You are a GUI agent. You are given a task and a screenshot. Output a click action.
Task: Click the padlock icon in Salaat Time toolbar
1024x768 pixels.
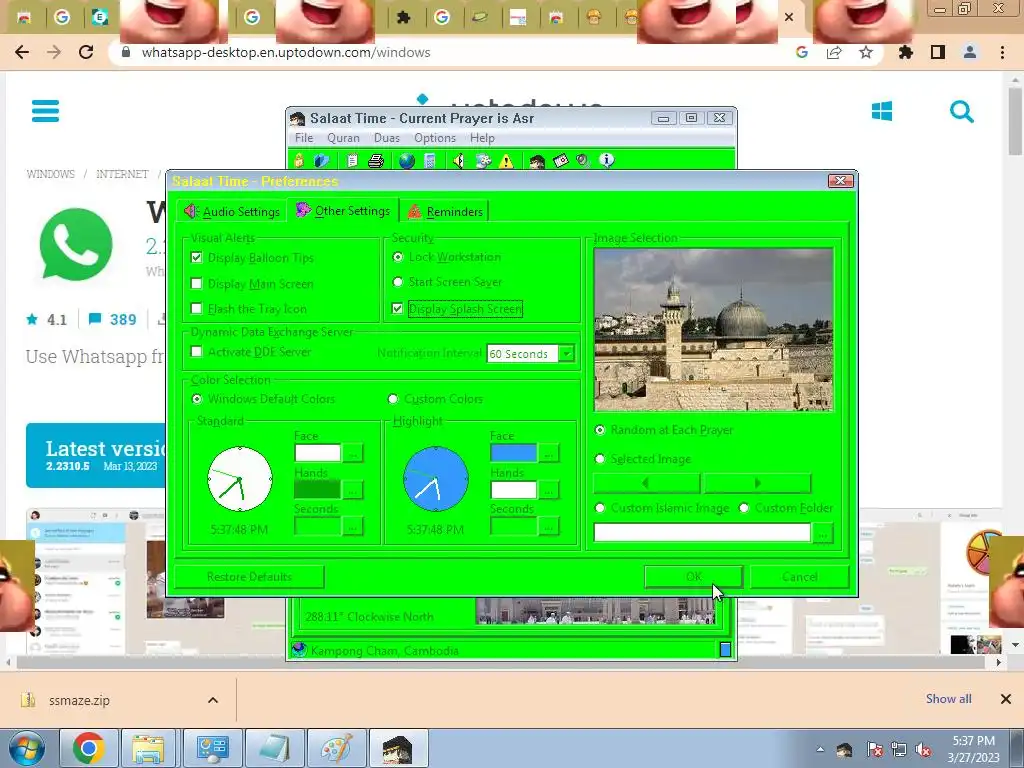point(299,161)
